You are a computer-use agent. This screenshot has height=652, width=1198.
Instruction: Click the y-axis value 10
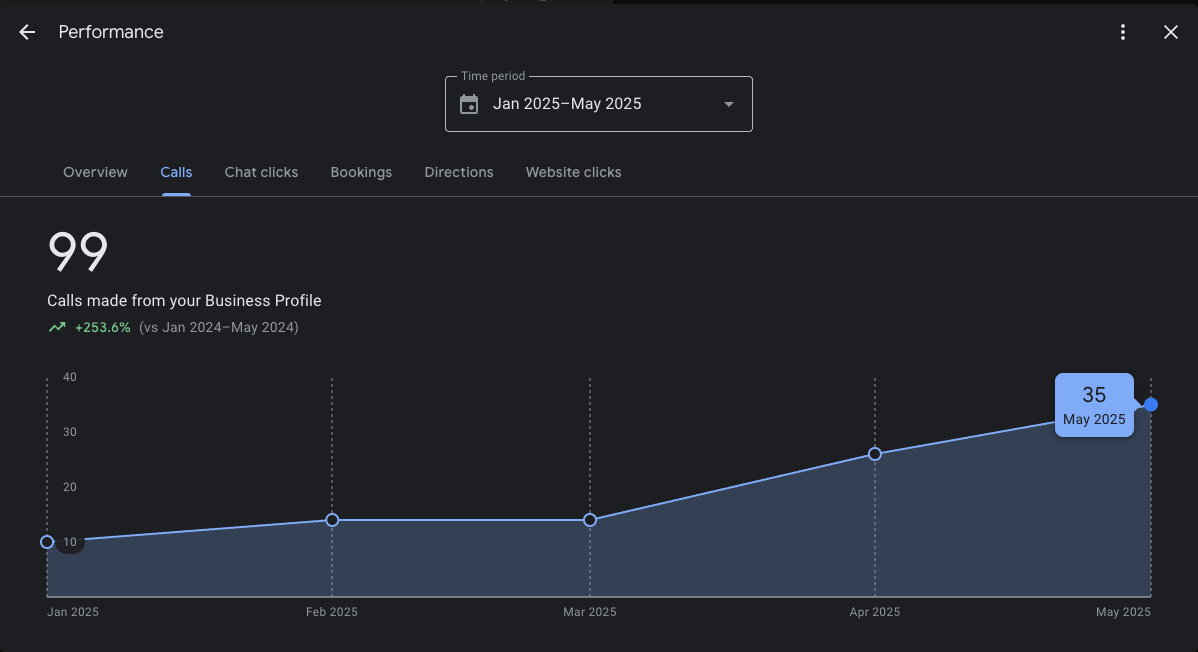tap(70, 542)
